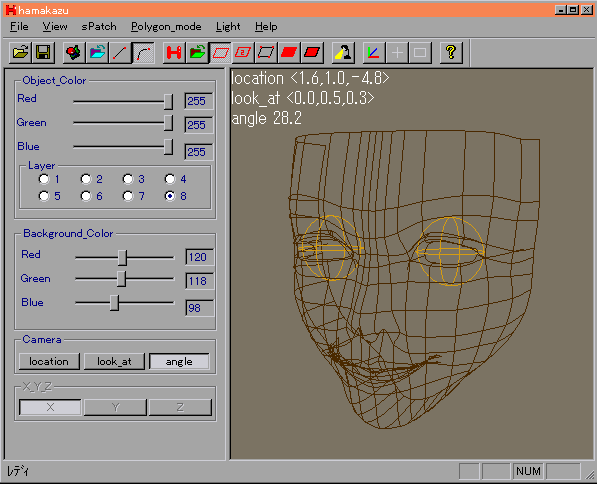This screenshot has width=597, height=484.
Task: Click the lamp light icon
Action: click(x=343, y=52)
